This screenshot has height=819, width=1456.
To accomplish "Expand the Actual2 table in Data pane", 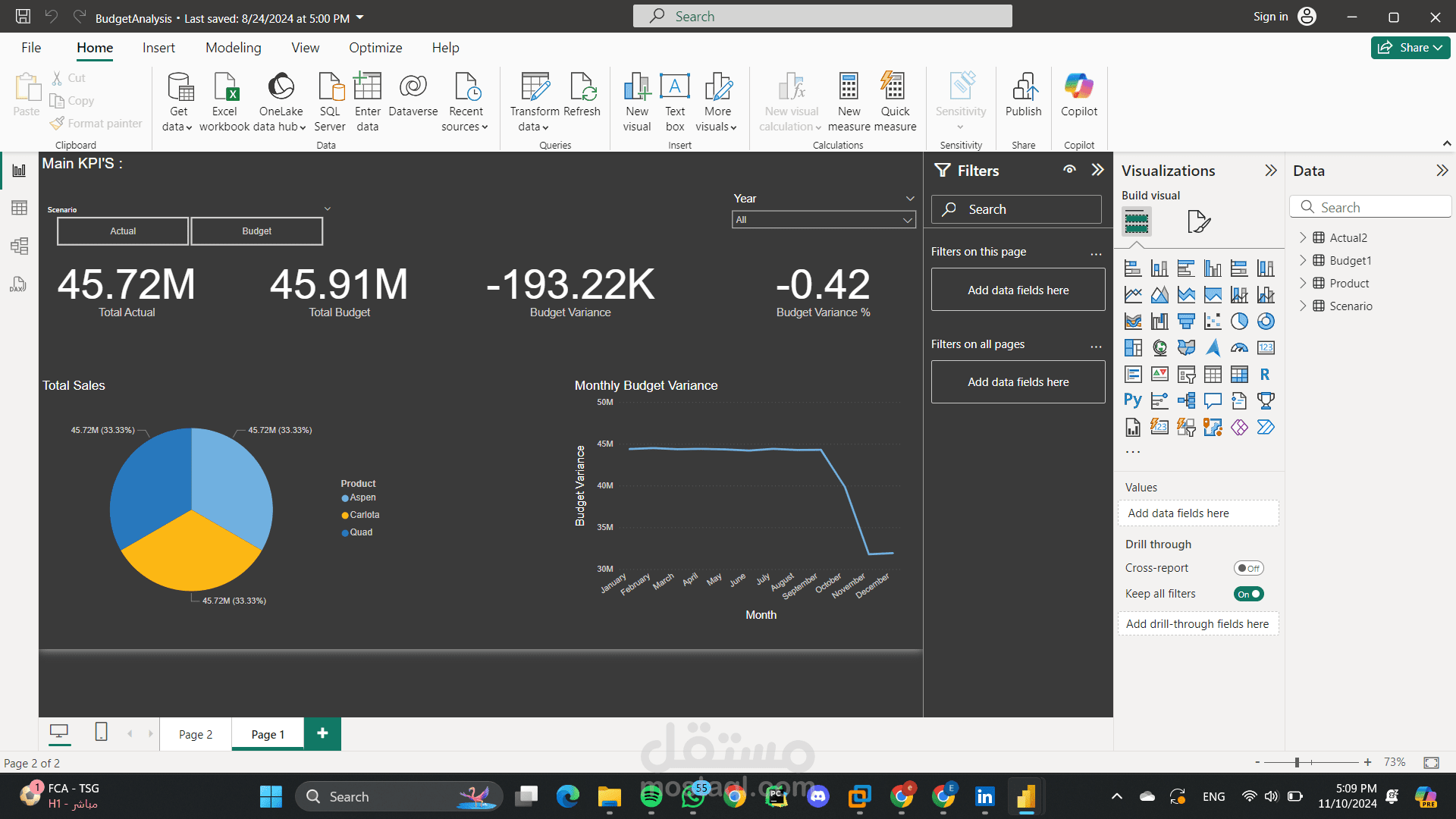I will pyautogui.click(x=1303, y=237).
